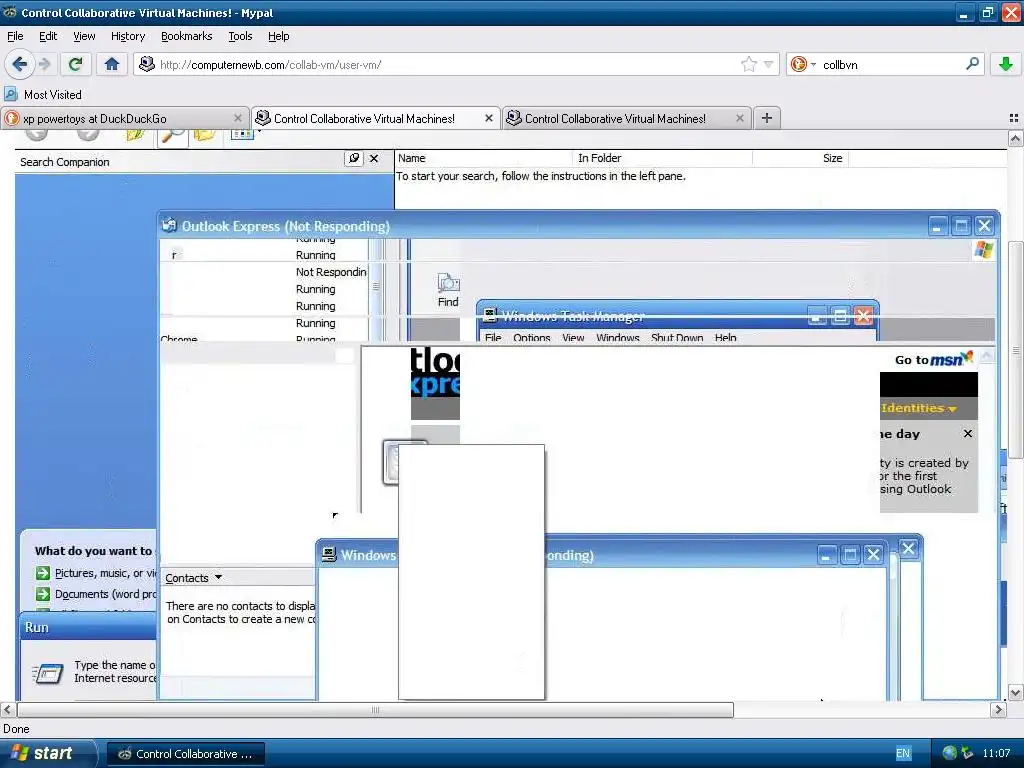Viewport: 1024px width, 768px height.
Task: Click the browser forward arrow
Action: [x=44, y=64]
